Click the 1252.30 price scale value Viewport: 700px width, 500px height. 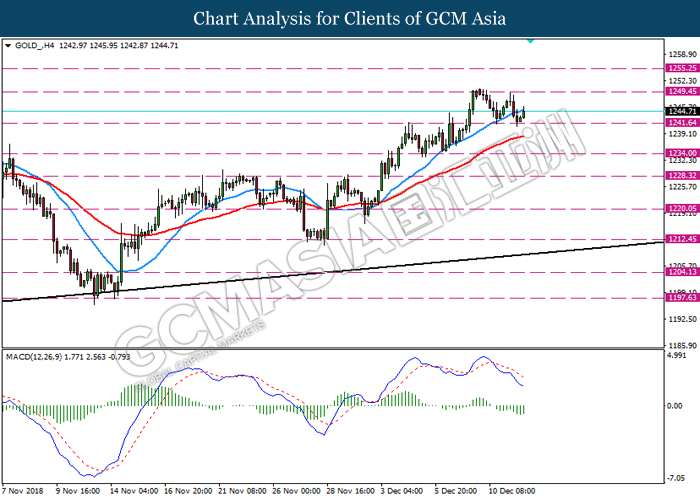tap(682, 81)
